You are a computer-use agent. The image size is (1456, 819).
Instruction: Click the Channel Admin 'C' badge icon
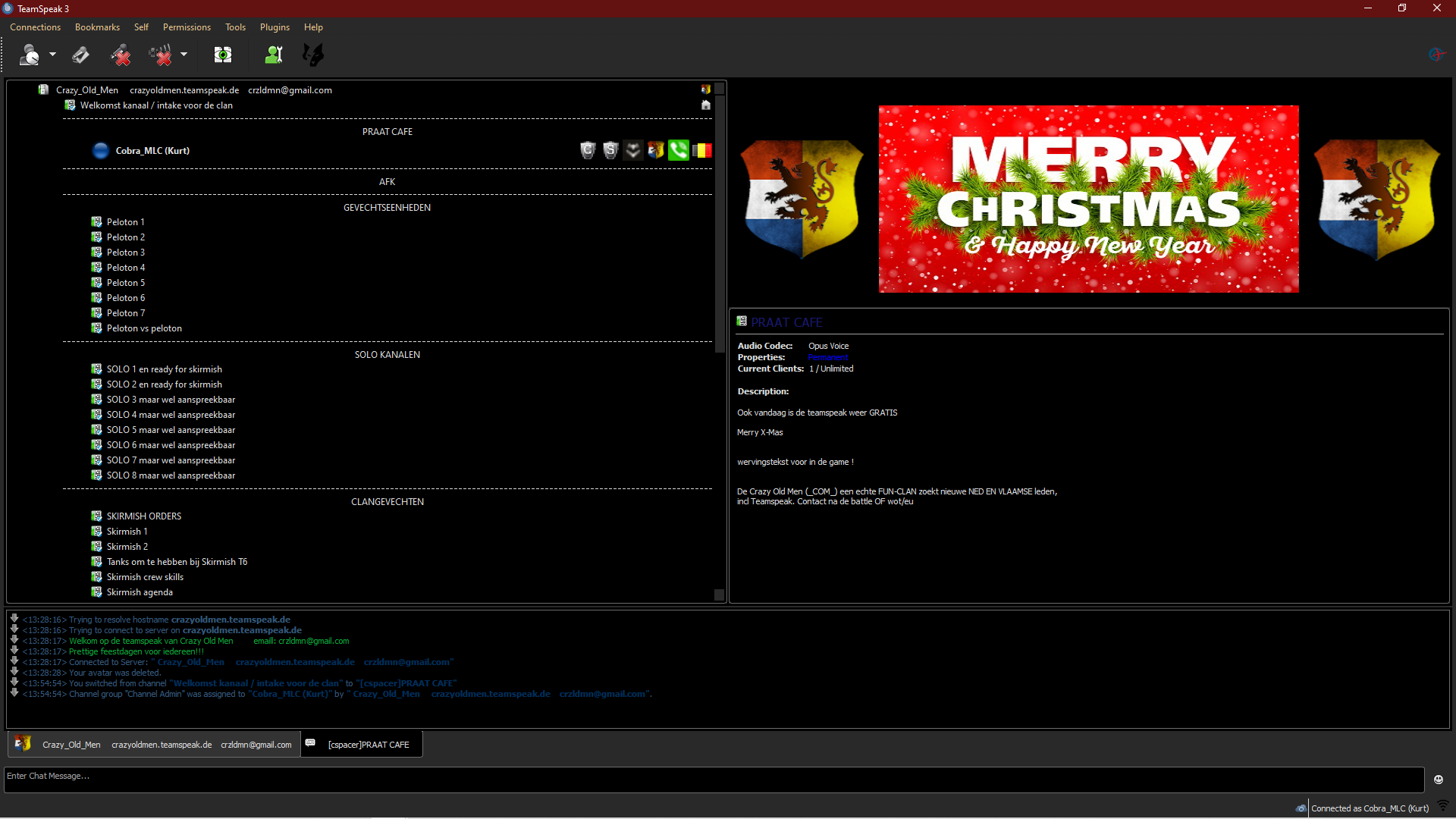(588, 151)
